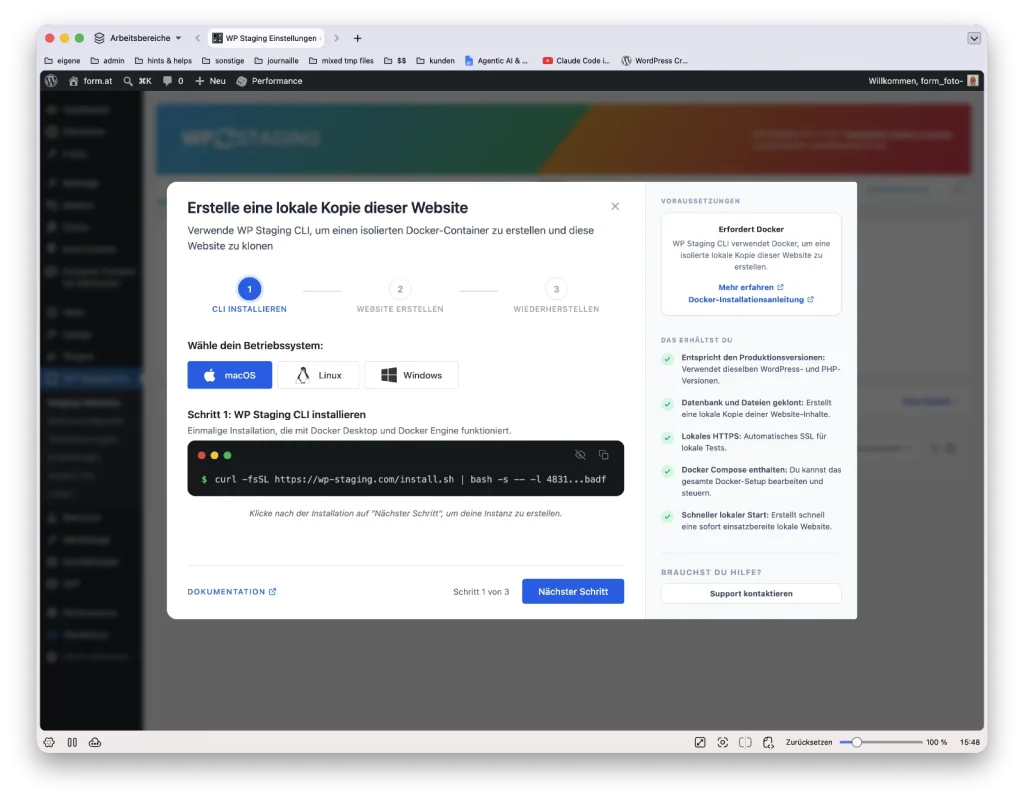Jump to step 2 Website erstellen
The width and height of the screenshot is (1024, 801).
tap(400, 295)
